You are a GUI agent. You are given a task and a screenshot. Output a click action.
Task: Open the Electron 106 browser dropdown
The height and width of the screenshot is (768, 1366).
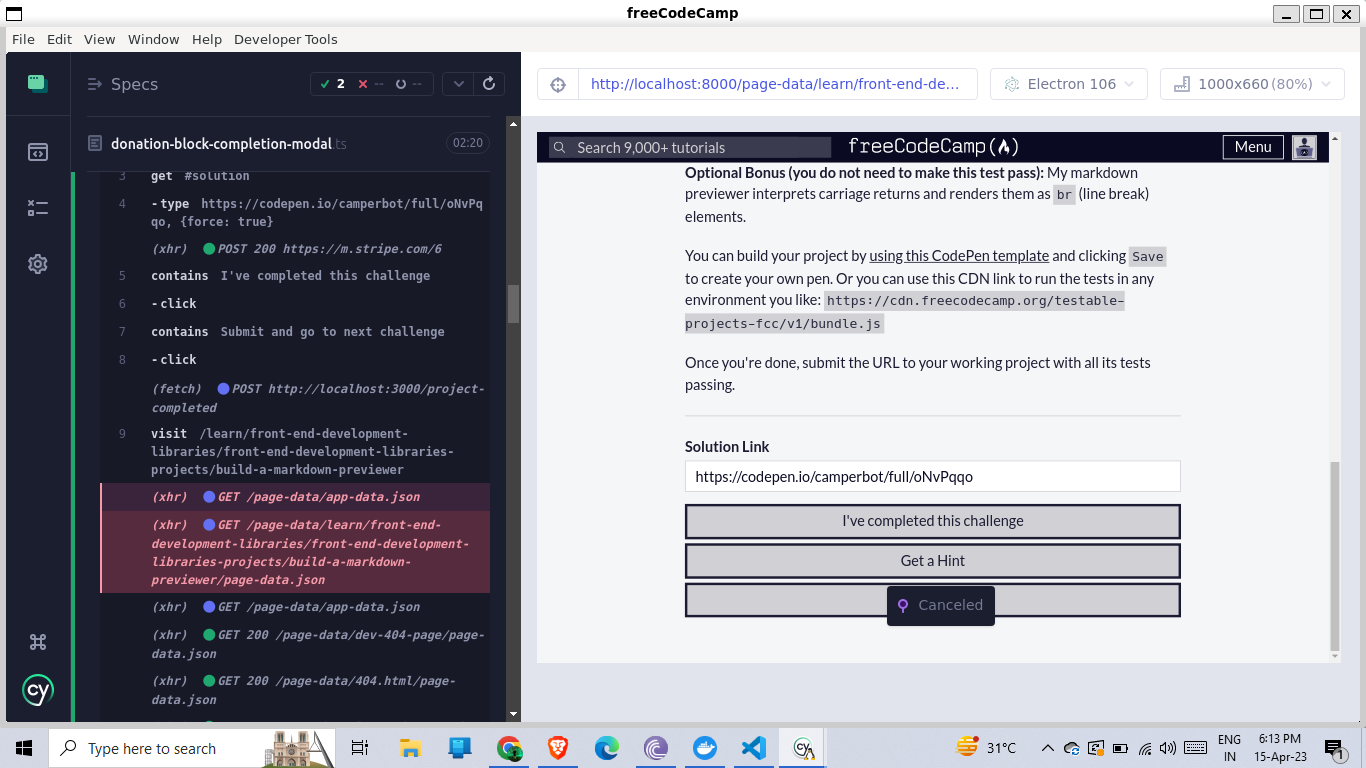pos(1069,84)
